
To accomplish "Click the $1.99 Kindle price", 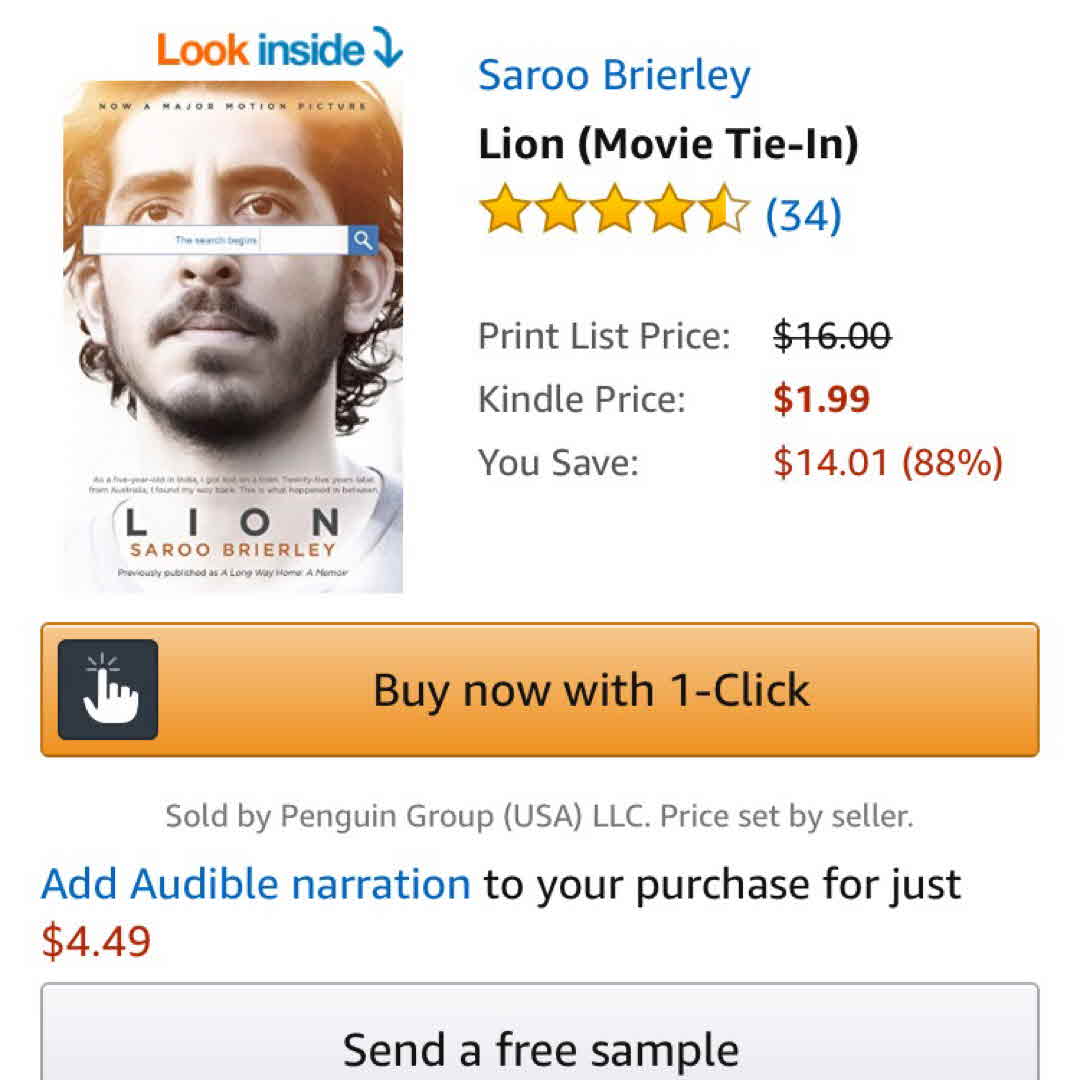I will pos(822,399).
